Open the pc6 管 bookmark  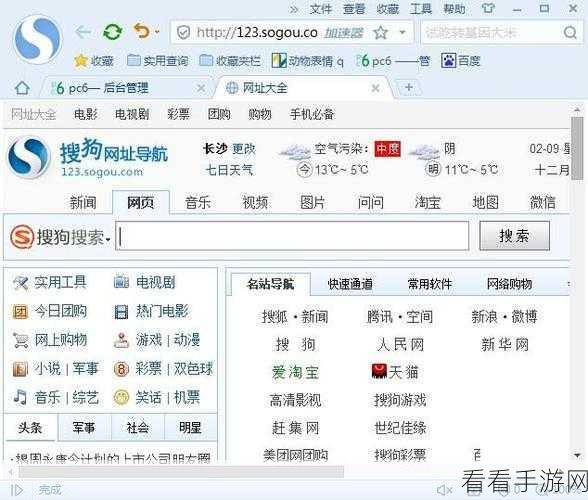tap(393, 60)
